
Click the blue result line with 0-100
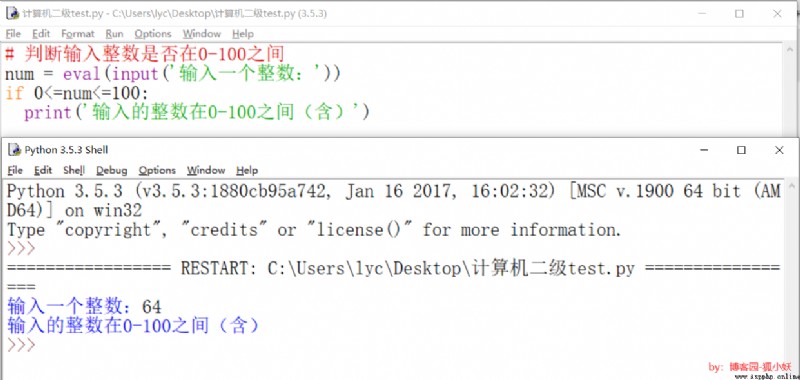pos(134,325)
